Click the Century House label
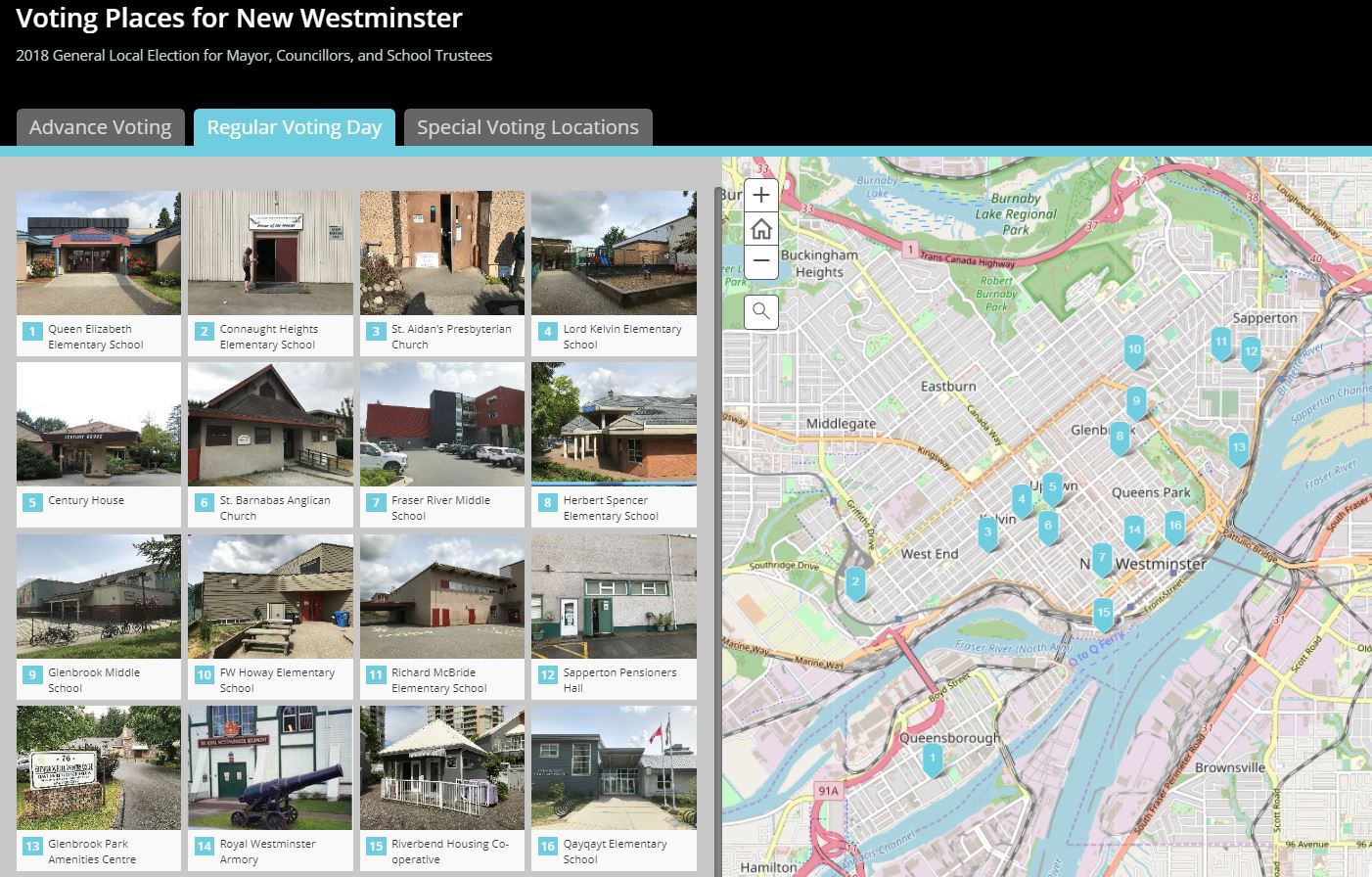The image size is (1372, 877). point(86,501)
